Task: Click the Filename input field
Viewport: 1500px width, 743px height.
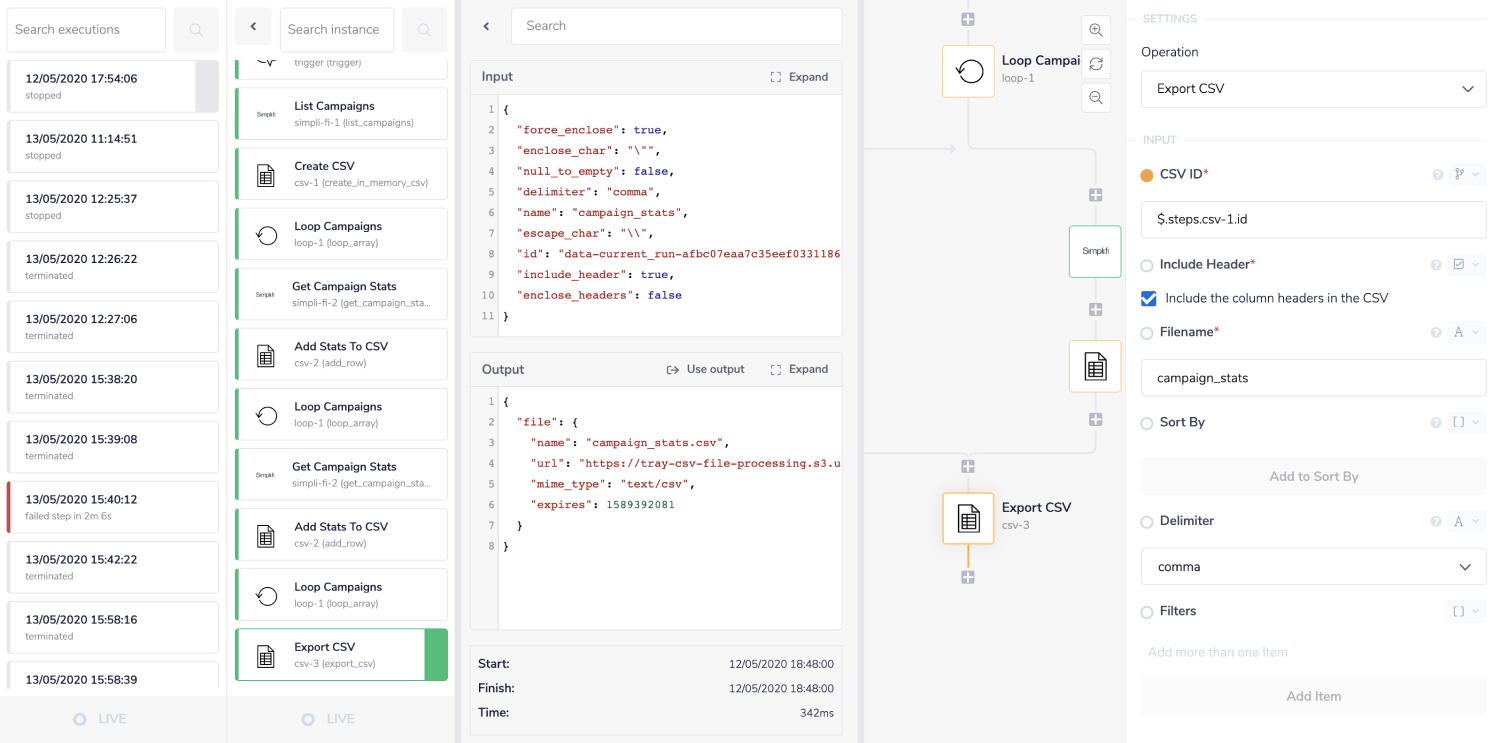Action: pos(1313,378)
